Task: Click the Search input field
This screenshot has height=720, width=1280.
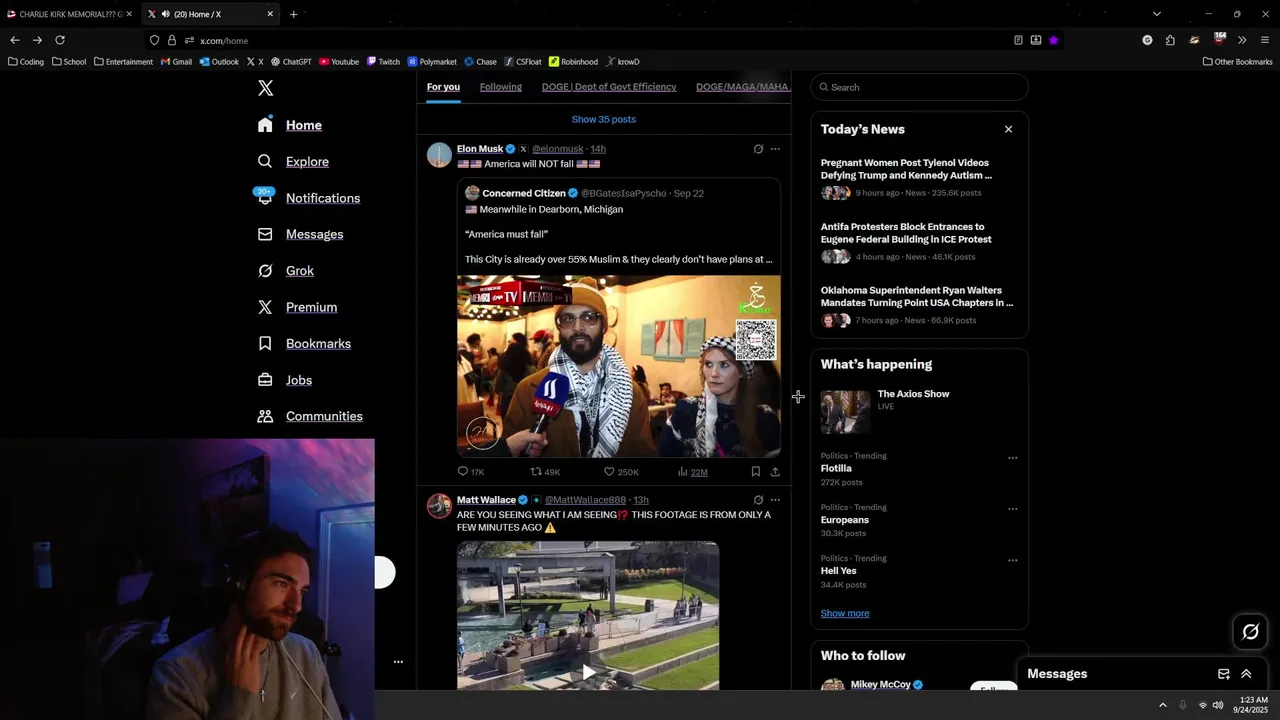Action: [919, 87]
